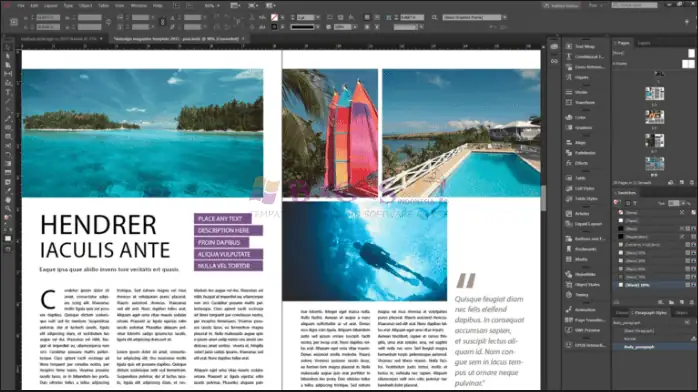Toggle the constrain proportions chain icon
This screenshot has height=392, width=698.
162,22
